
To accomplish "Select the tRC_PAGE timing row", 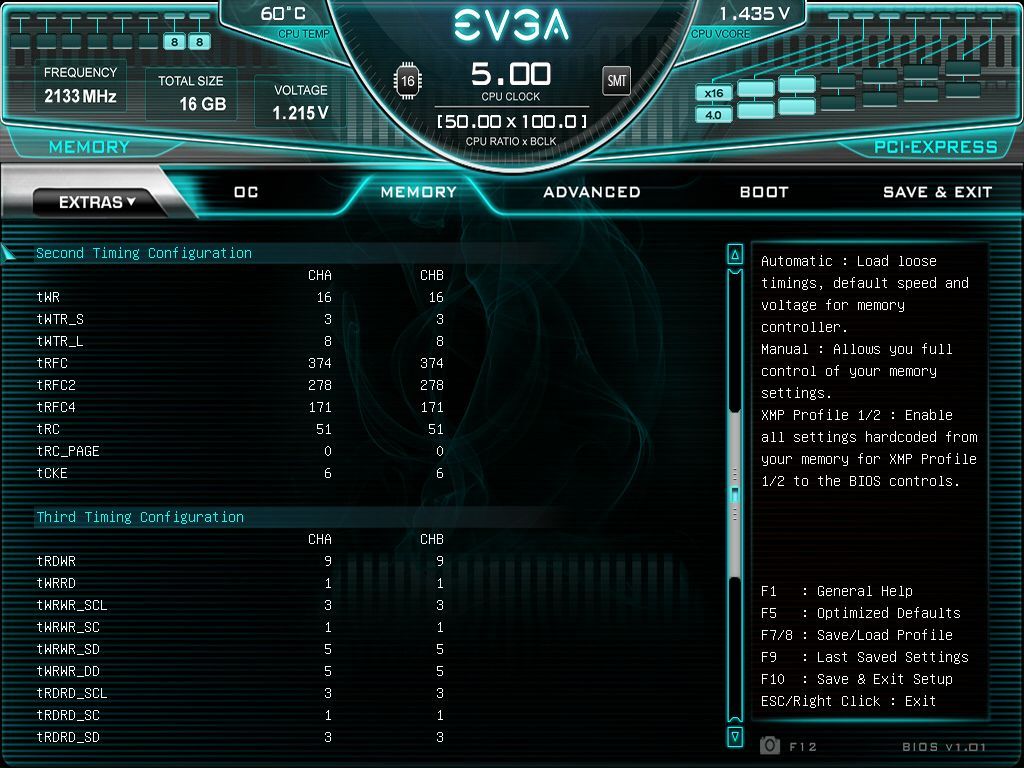I will 240,451.
